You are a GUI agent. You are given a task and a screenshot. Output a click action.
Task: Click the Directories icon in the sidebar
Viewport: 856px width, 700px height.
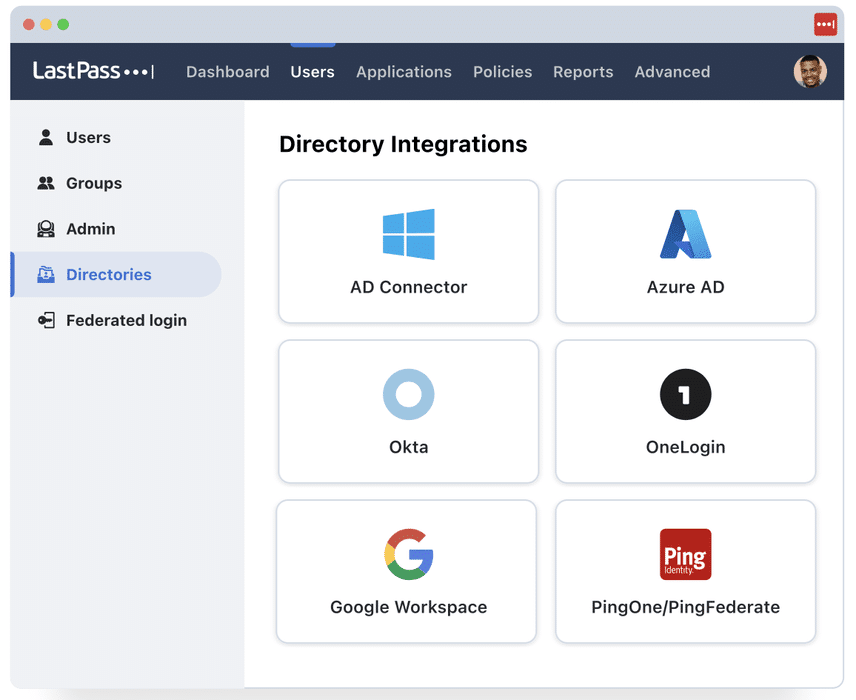point(47,274)
